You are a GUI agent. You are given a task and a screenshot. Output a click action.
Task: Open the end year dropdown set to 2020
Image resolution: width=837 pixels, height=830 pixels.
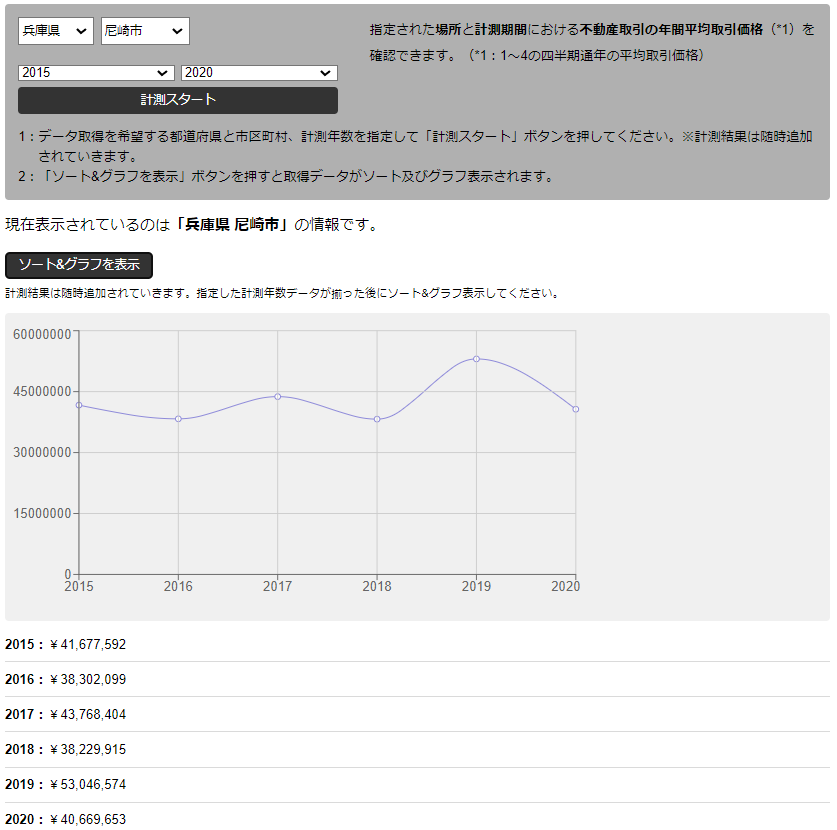point(258,72)
